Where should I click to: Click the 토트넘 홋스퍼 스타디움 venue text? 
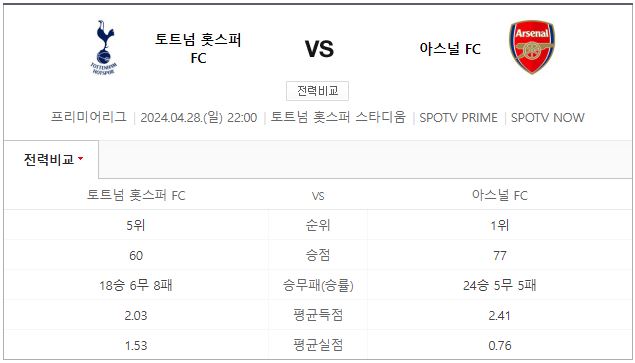(x=338, y=117)
